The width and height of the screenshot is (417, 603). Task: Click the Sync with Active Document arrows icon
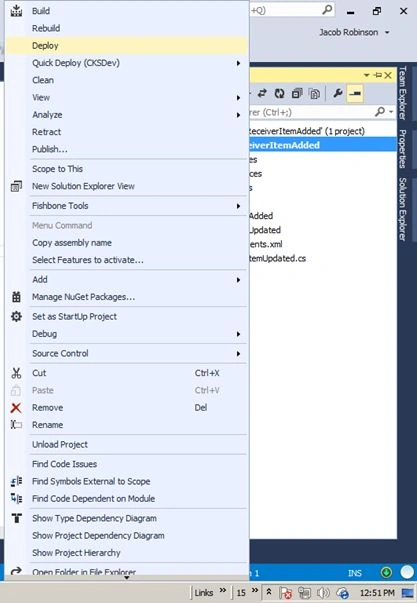click(x=262, y=93)
